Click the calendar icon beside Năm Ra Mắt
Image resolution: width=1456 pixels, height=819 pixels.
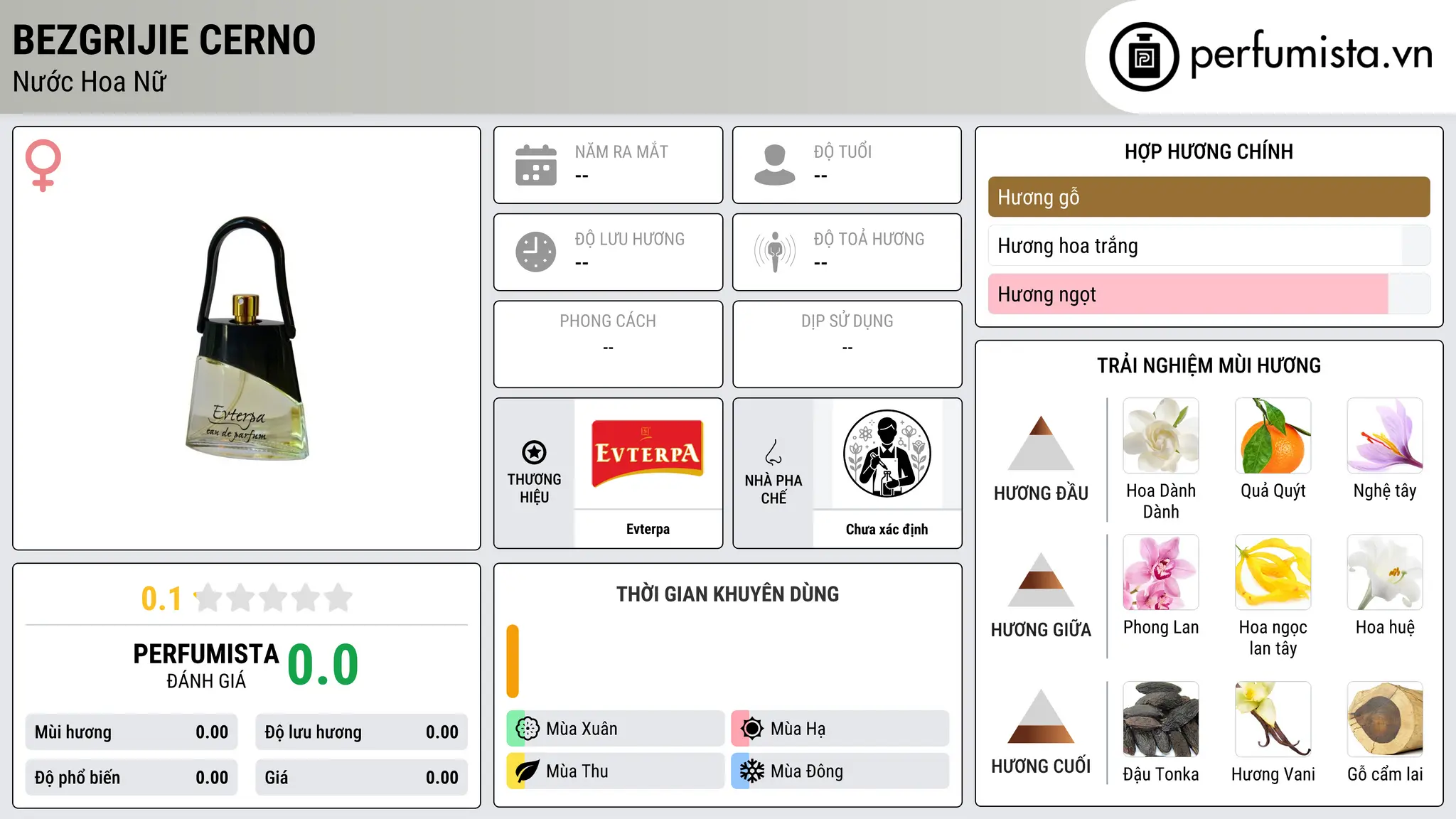click(x=536, y=165)
